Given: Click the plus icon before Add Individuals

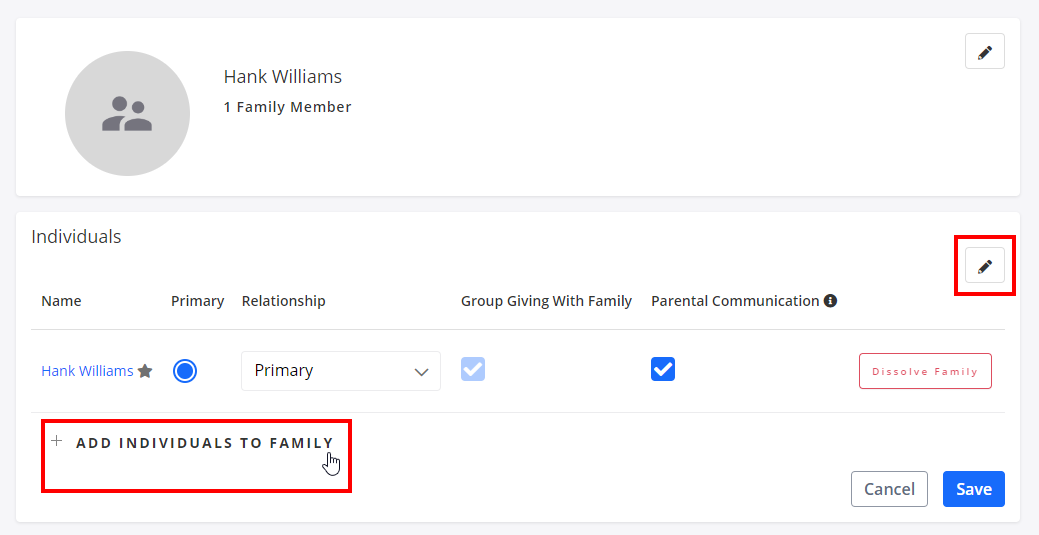Looking at the screenshot, I should pyautogui.click(x=57, y=441).
